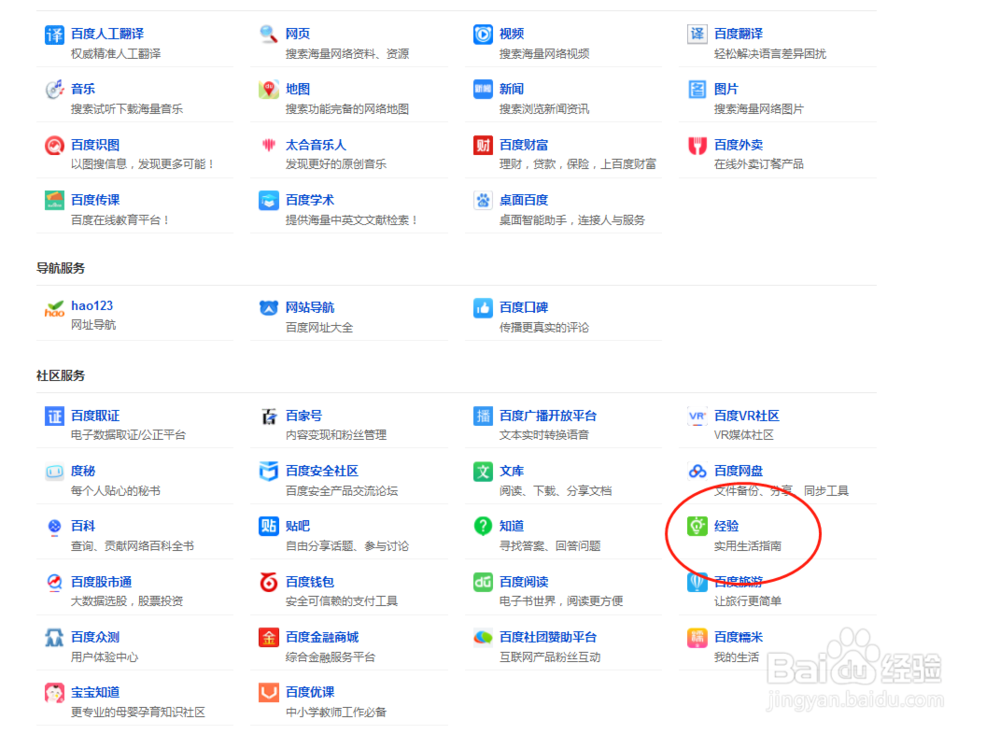Click the 百度网盘 cloud storage icon
This screenshot has width=1000, height=734.
pyautogui.click(x=696, y=471)
